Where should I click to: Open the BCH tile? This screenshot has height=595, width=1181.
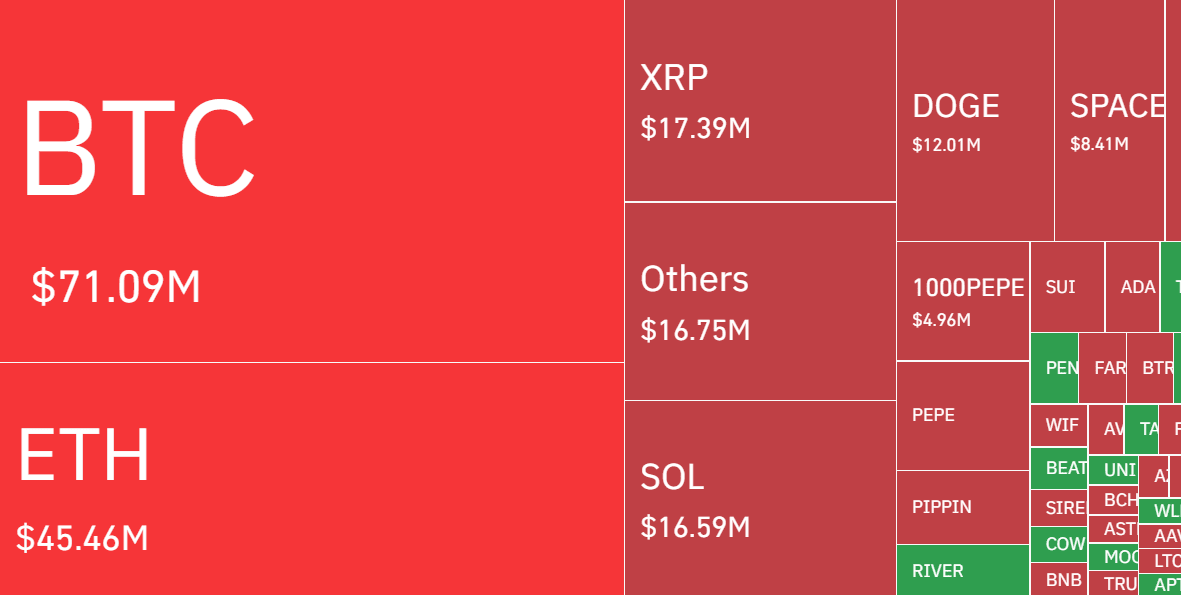click(x=1113, y=499)
